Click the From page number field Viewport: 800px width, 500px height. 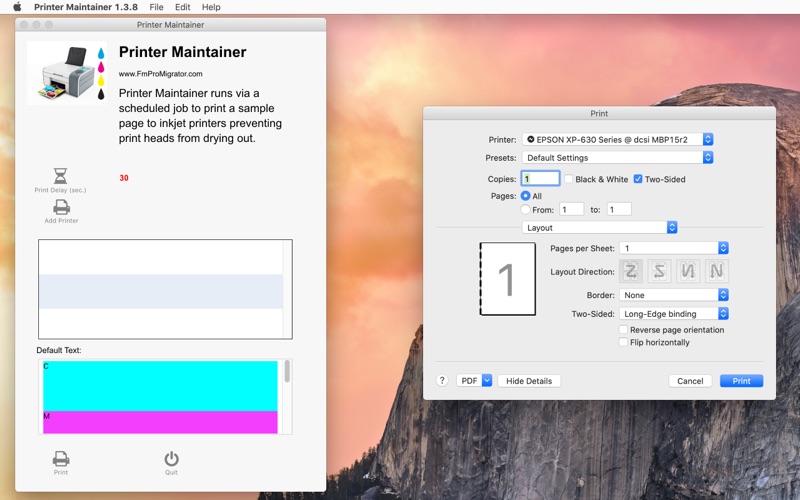point(571,209)
